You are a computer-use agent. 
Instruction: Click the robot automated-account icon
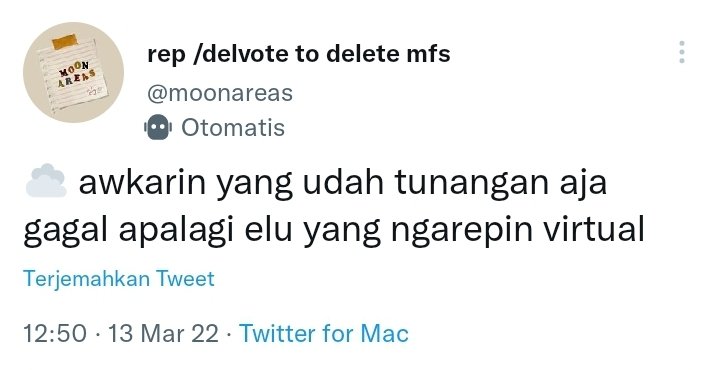[x=158, y=127]
